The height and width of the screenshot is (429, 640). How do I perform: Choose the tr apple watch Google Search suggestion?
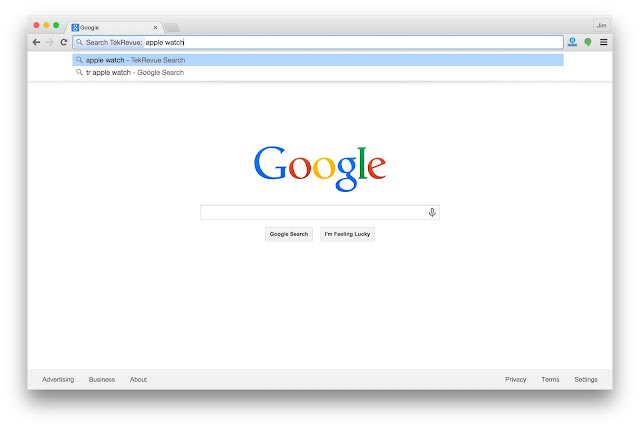click(318, 72)
